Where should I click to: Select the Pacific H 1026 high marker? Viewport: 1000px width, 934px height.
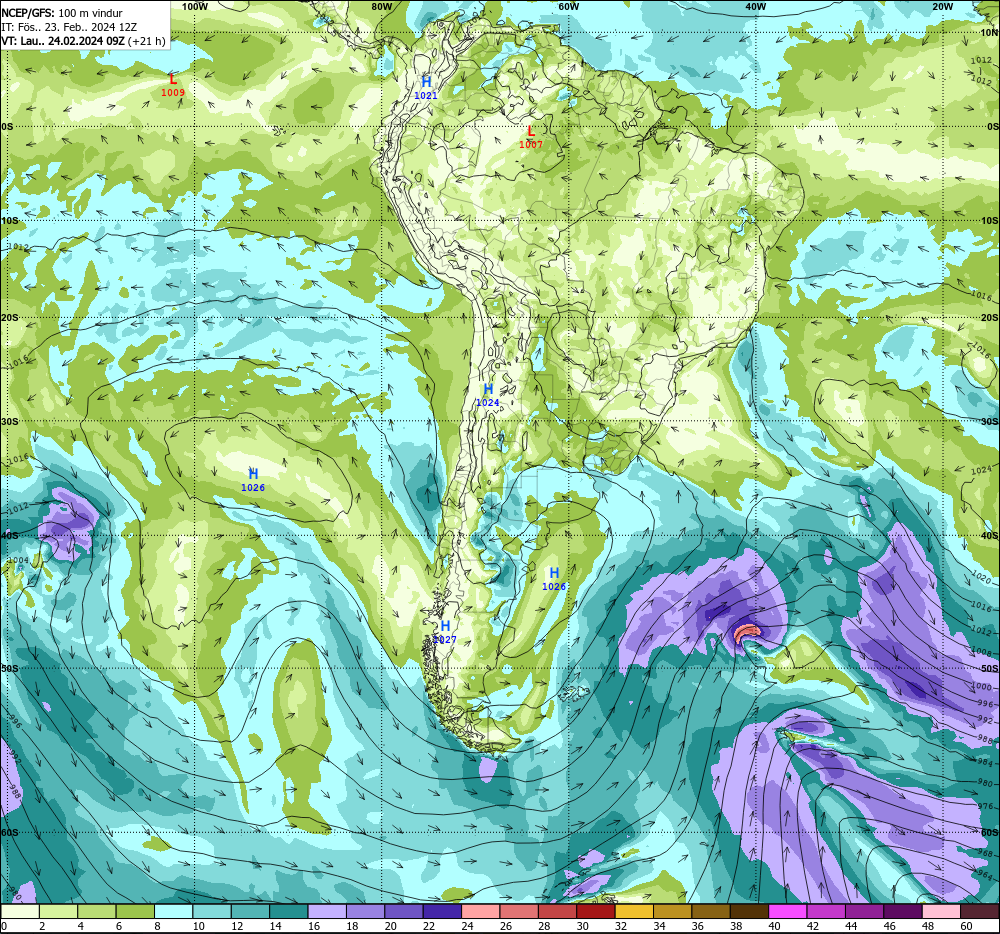coord(253,480)
